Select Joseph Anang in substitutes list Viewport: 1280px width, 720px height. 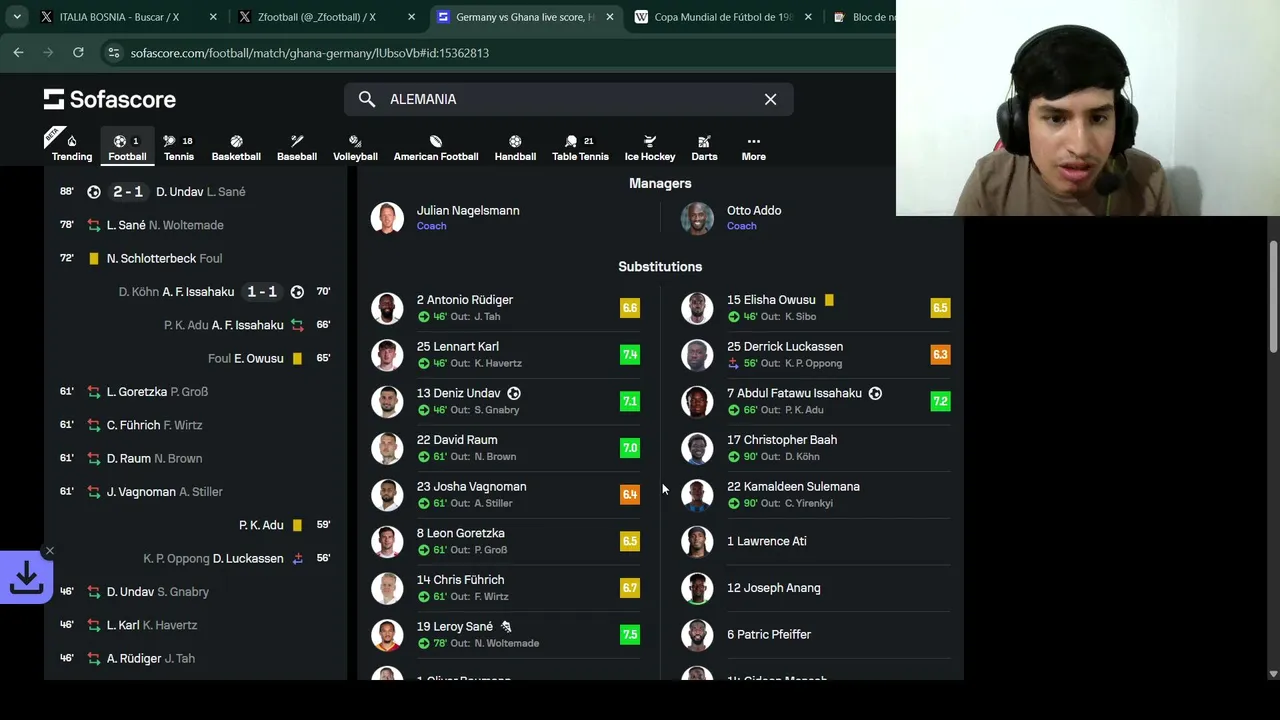(x=815, y=588)
